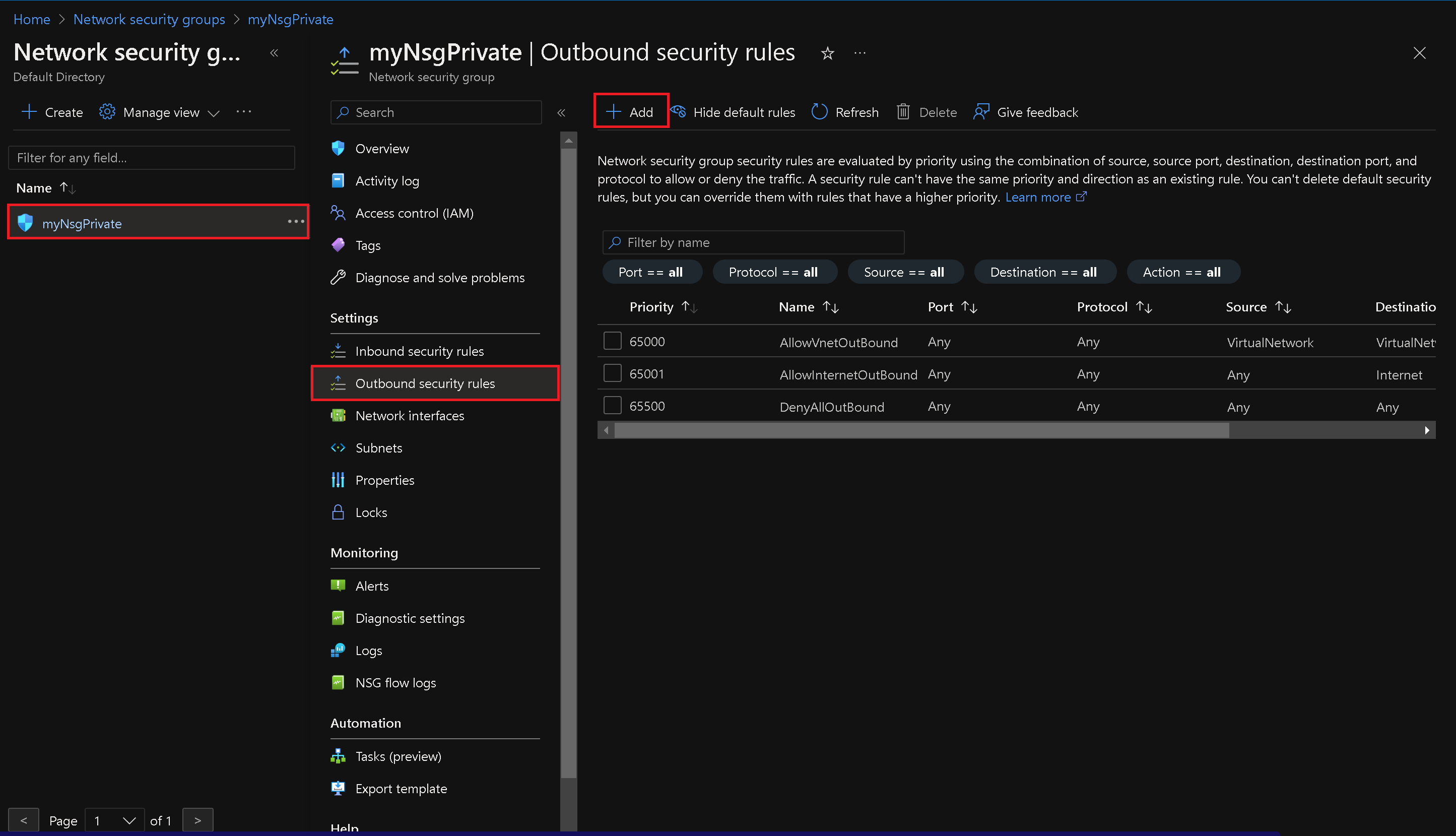Click the favorite star next to myNsgPrivate title
Screen dimensions: 1456x836
point(827,53)
